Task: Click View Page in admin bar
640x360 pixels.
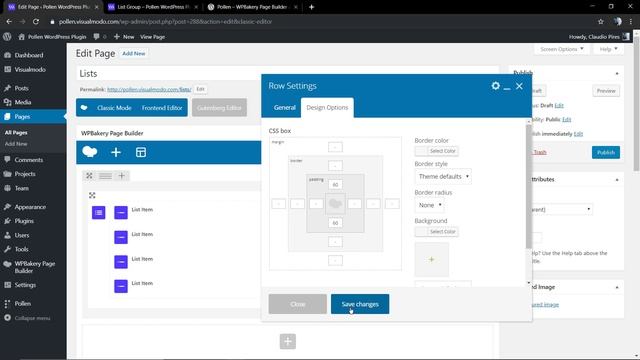Action: pos(152,37)
